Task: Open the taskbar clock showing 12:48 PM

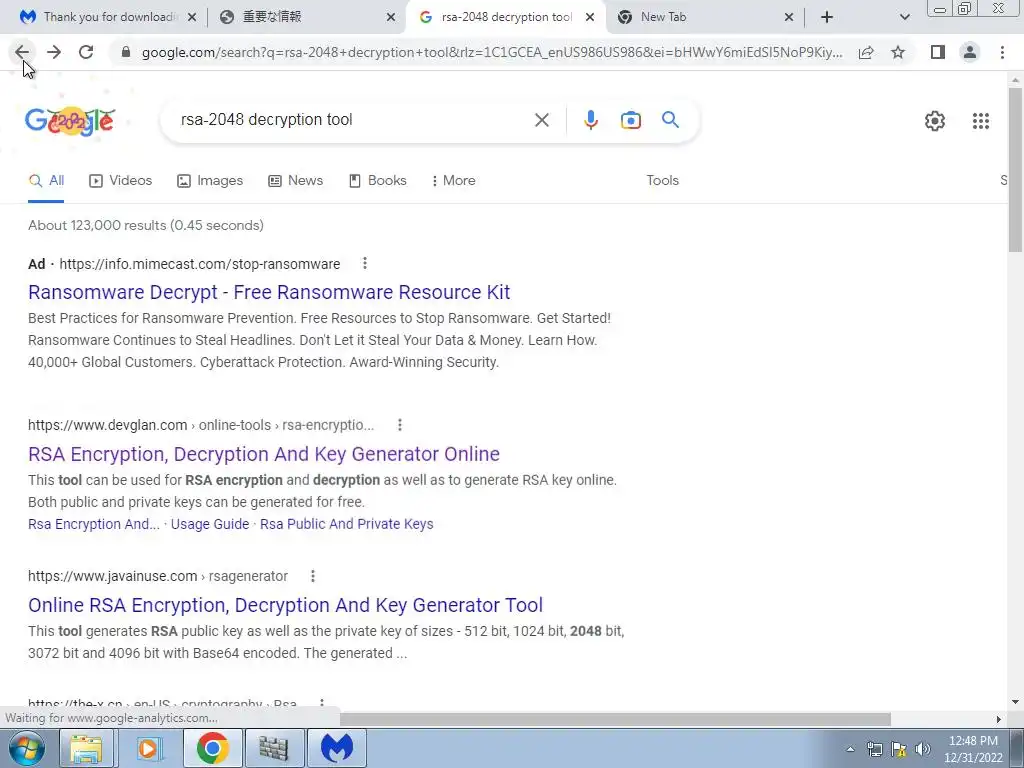Action: click(973, 749)
